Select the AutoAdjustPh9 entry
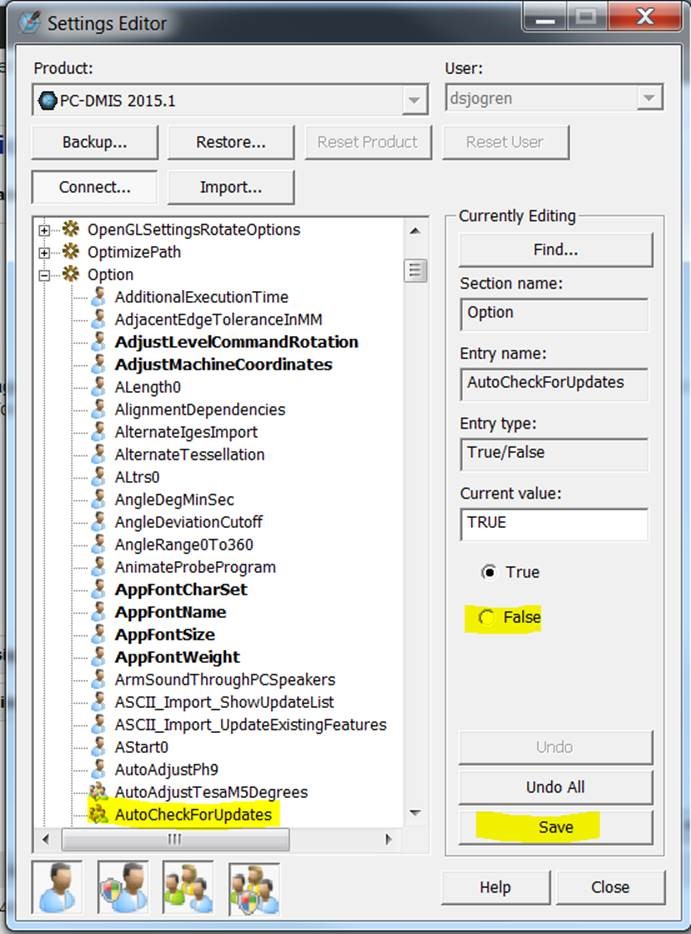 [166, 770]
